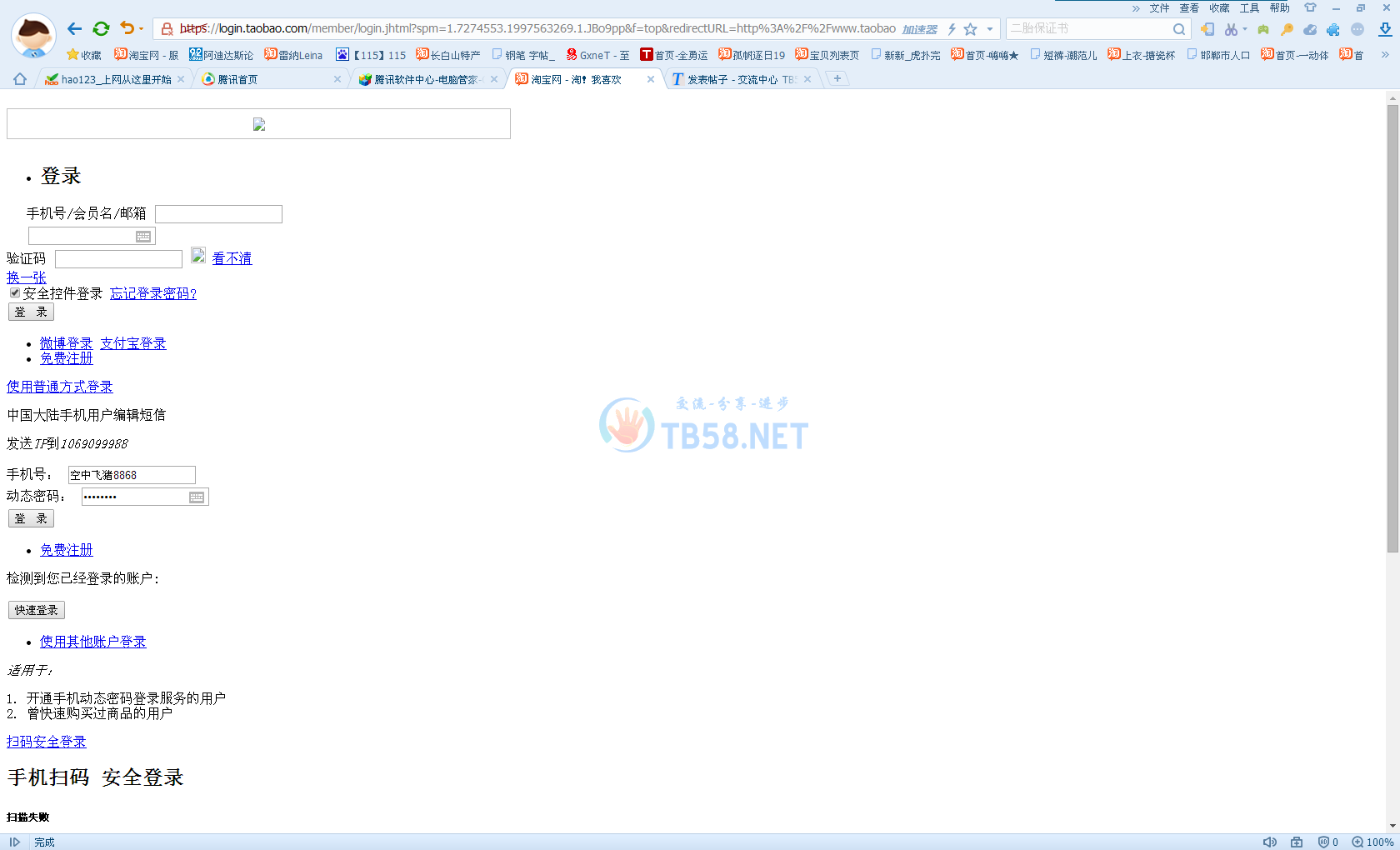Image resolution: width=1400 pixels, height=850 pixels.
Task: Toggle the speaker mute icon in status bar
Action: tap(1270, 842)
